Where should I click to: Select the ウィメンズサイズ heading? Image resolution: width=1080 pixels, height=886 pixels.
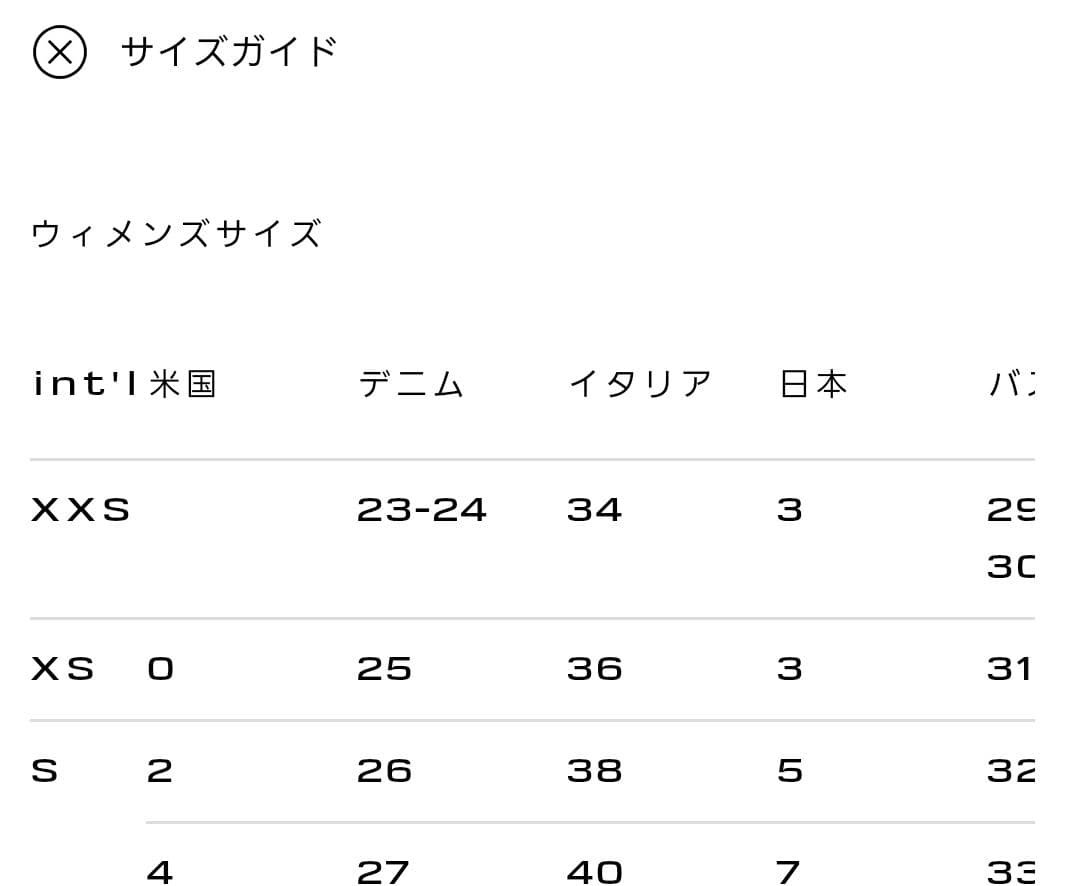(x=176, y=234)
